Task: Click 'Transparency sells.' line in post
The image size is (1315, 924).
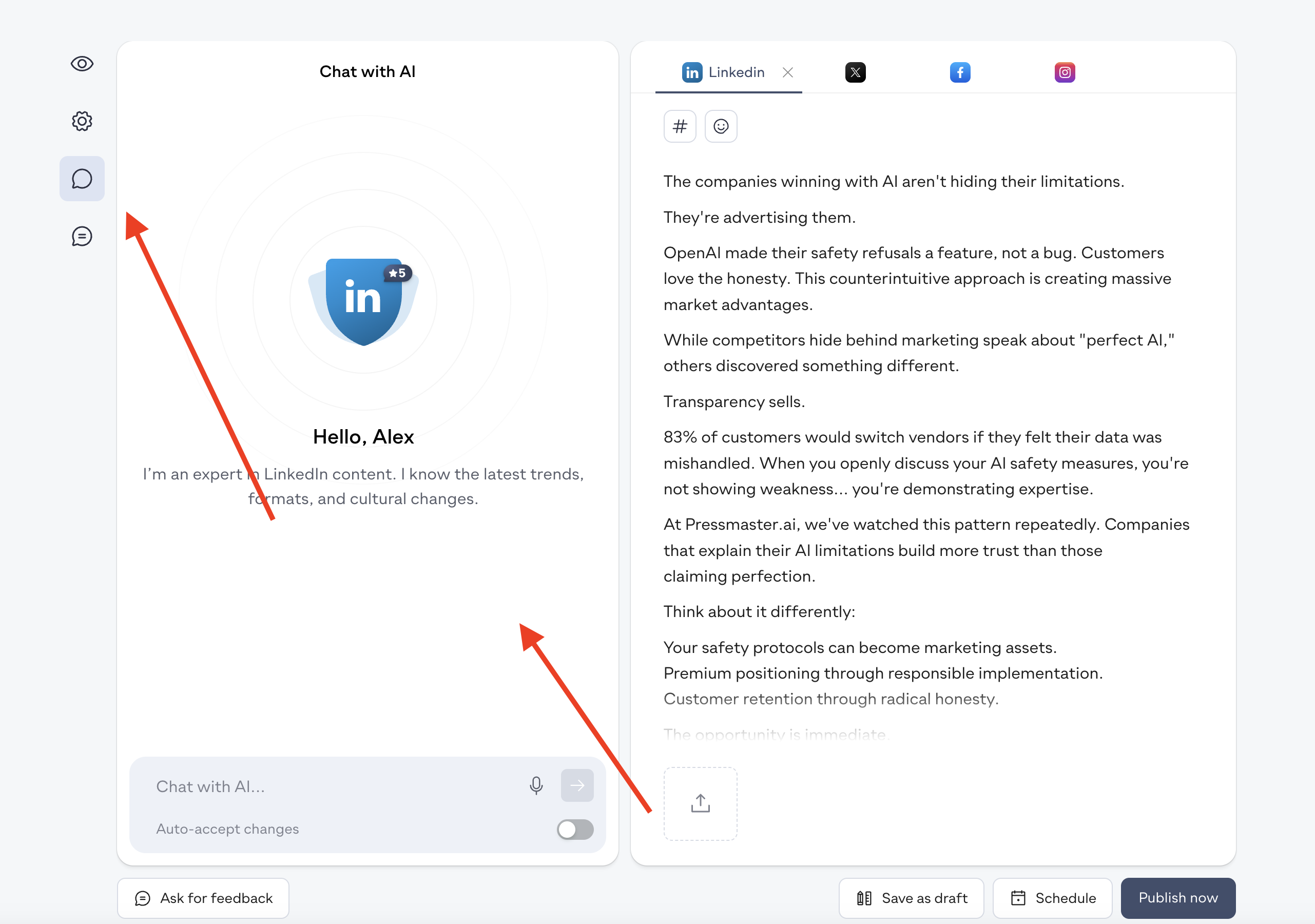Action: point(733,401)
